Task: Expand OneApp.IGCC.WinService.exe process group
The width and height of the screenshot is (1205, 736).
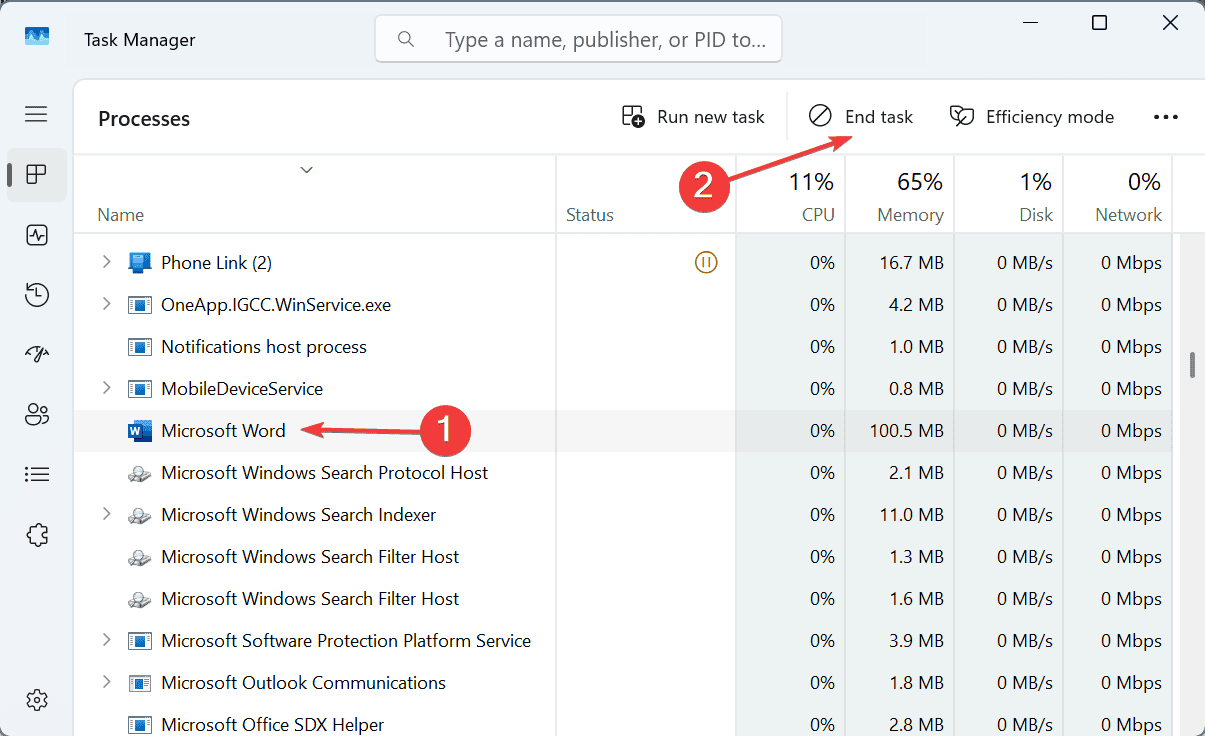Action: click(x=106, y=304)
